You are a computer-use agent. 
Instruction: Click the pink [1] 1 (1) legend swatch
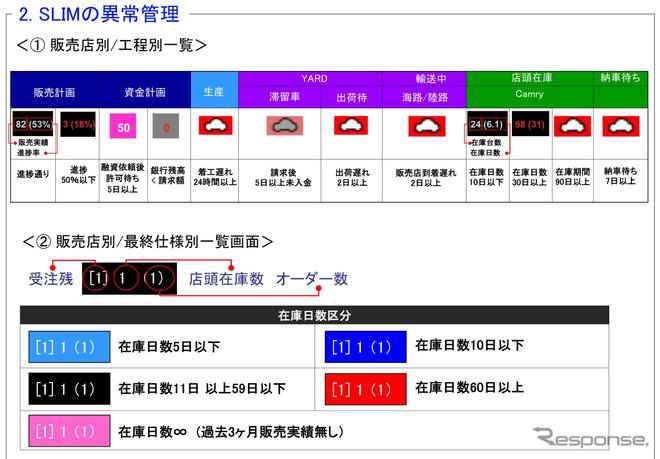(69, 431)
